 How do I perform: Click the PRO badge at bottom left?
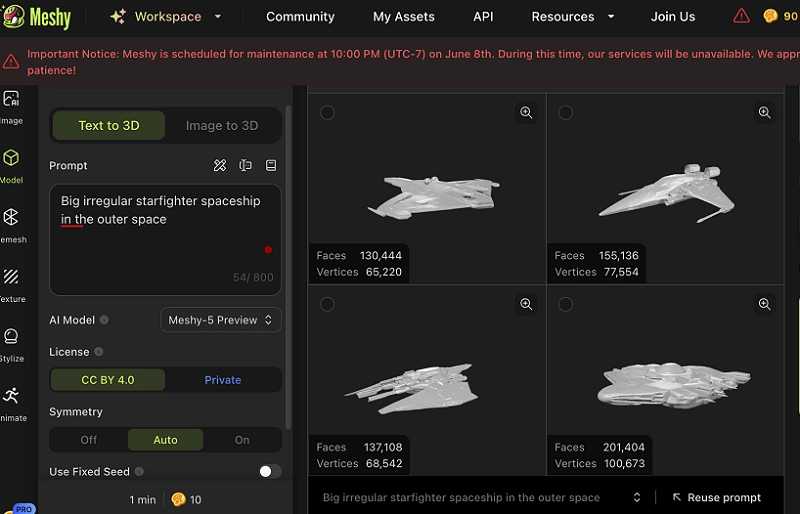click(x=24, y=509)
